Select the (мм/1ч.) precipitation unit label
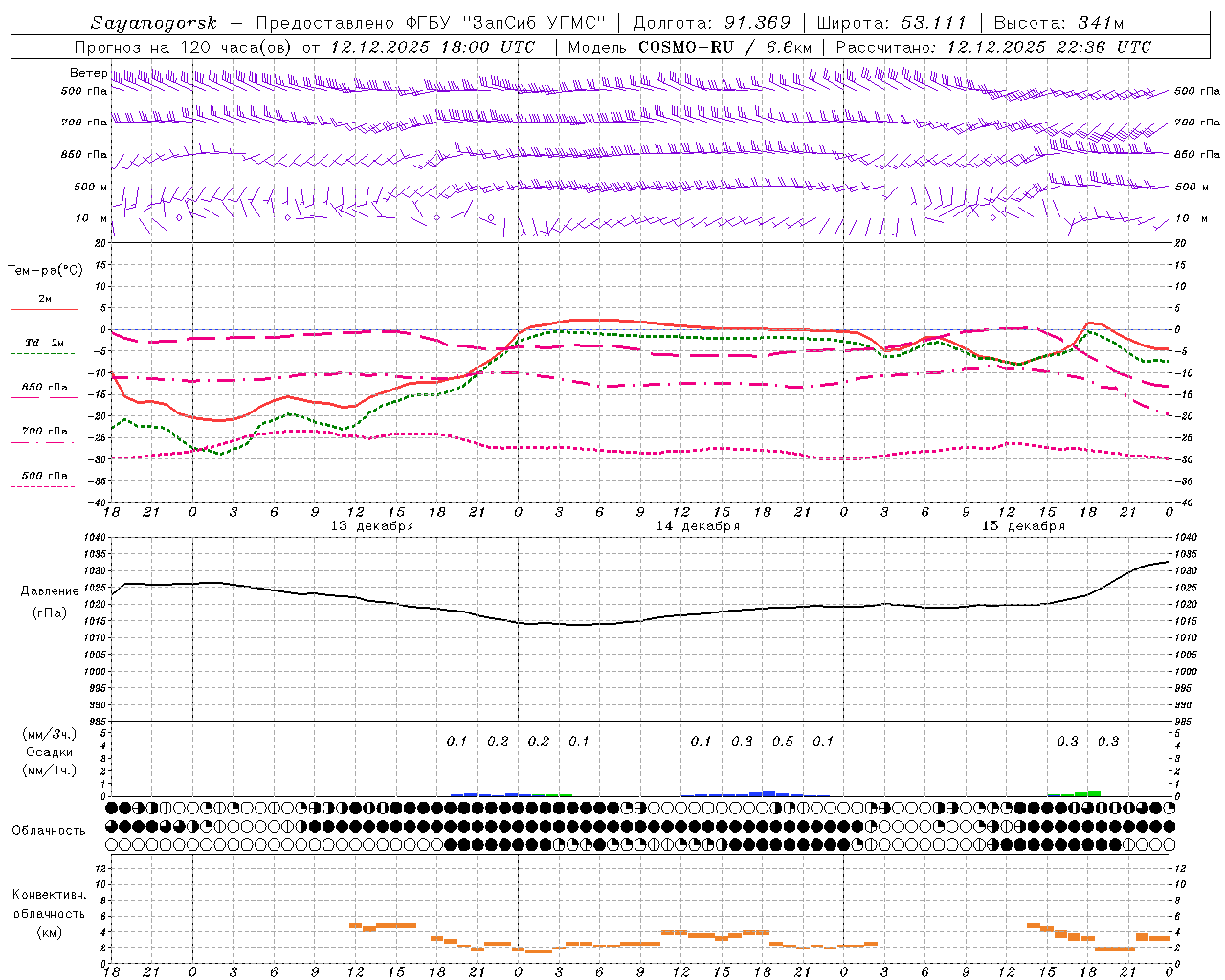 click(x=50, y=770)
